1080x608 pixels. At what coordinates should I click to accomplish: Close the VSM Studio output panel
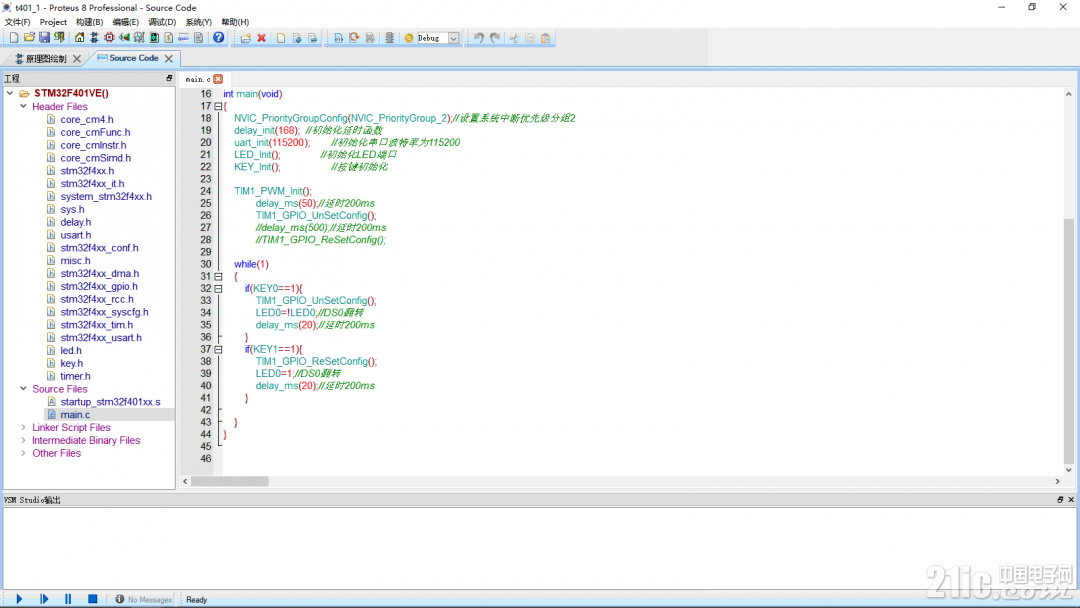[1071, 500]
